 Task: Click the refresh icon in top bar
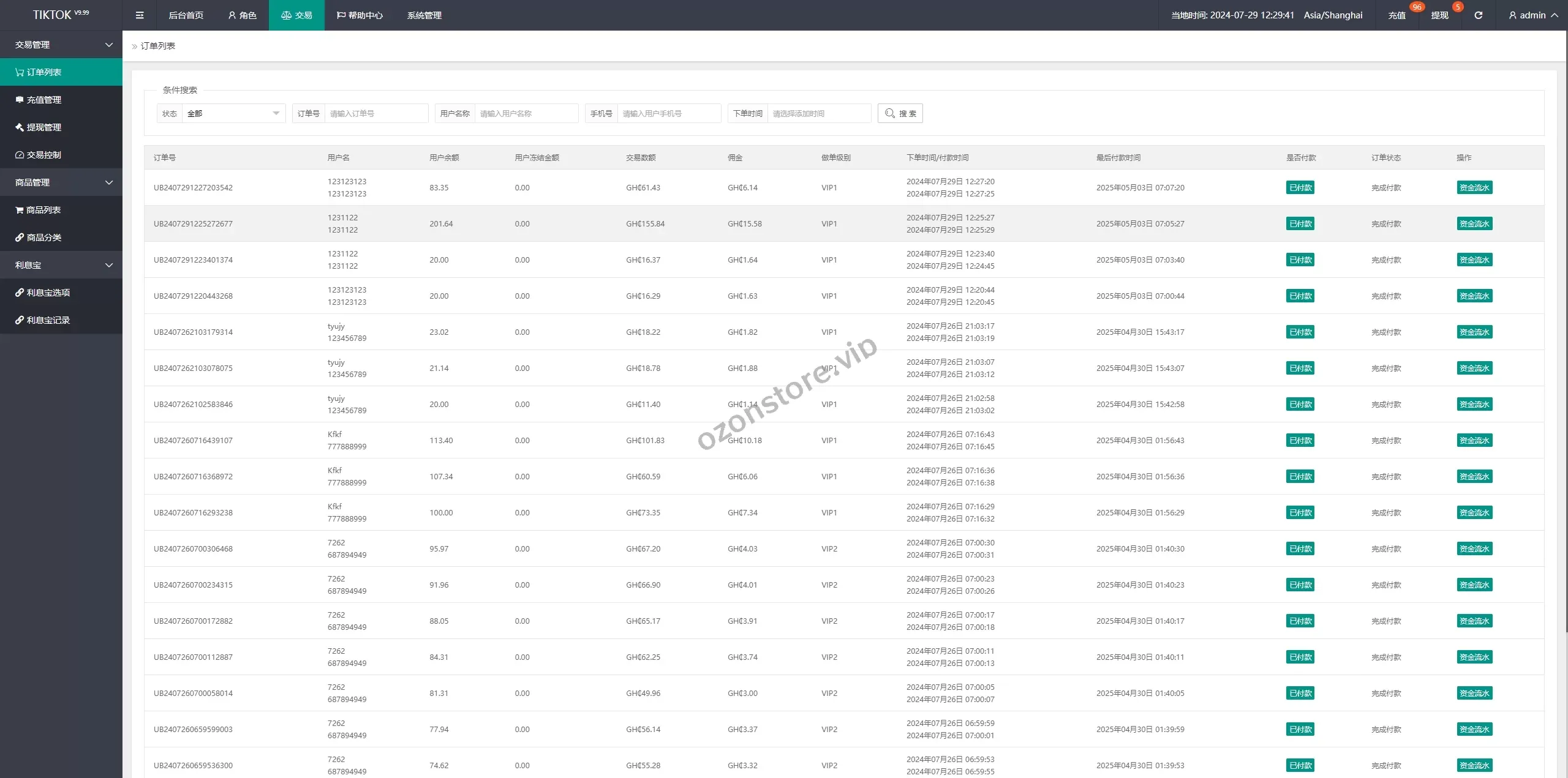click(x=1478, y=15)
